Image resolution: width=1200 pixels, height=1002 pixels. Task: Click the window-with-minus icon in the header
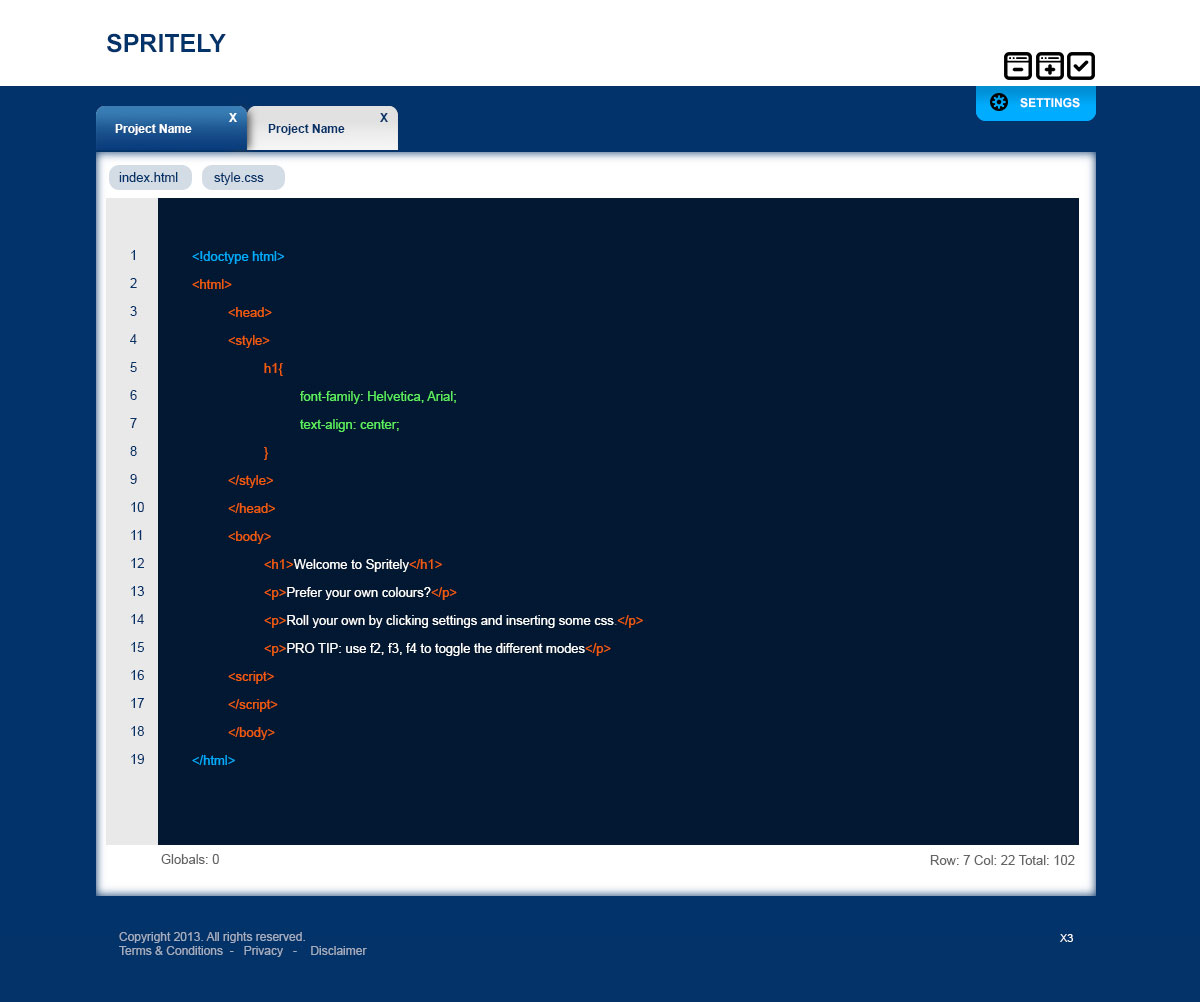(x=1018, y=66)
